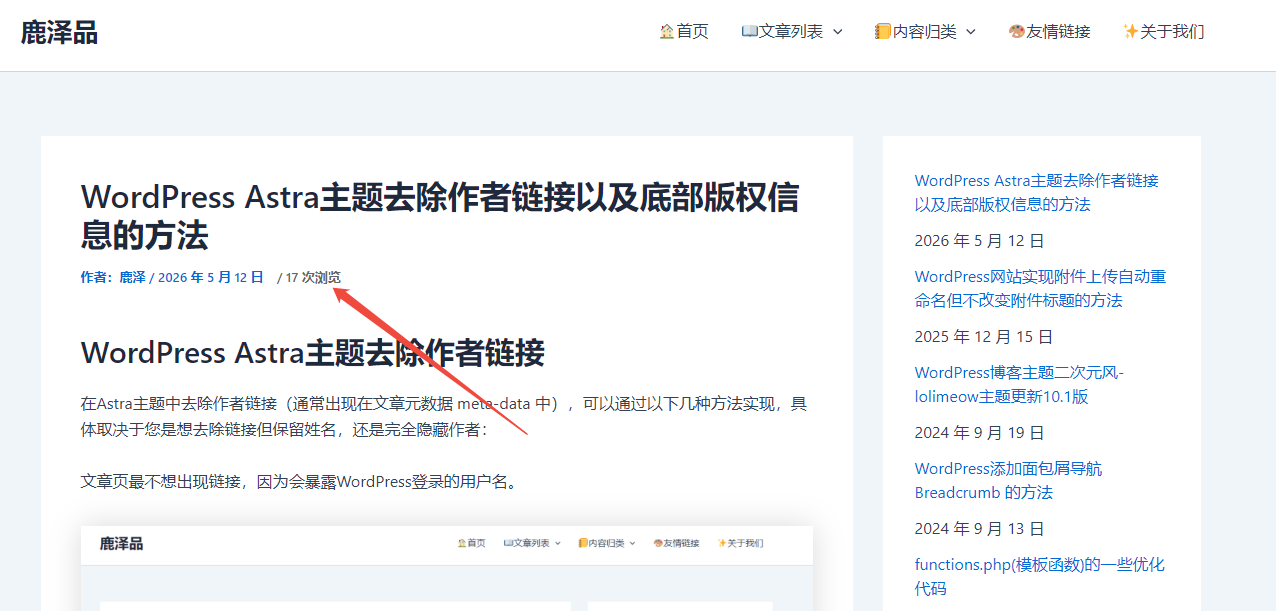Open the 内容归类 menu item
The image size is (1276, 611).
916,32
